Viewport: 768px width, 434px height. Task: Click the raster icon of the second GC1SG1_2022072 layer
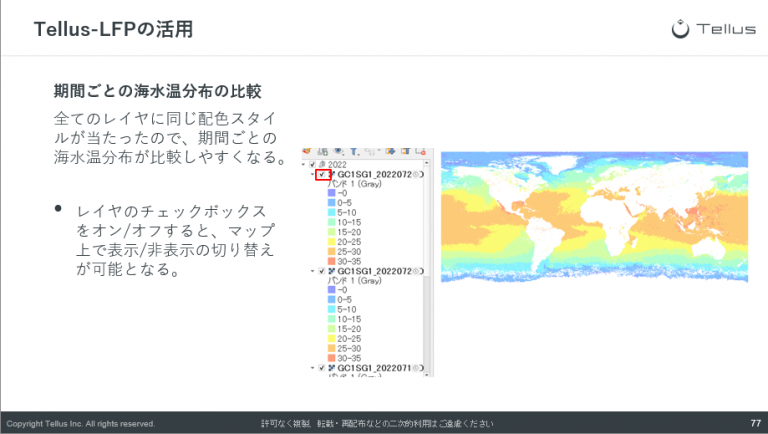[x=332, y=271]
